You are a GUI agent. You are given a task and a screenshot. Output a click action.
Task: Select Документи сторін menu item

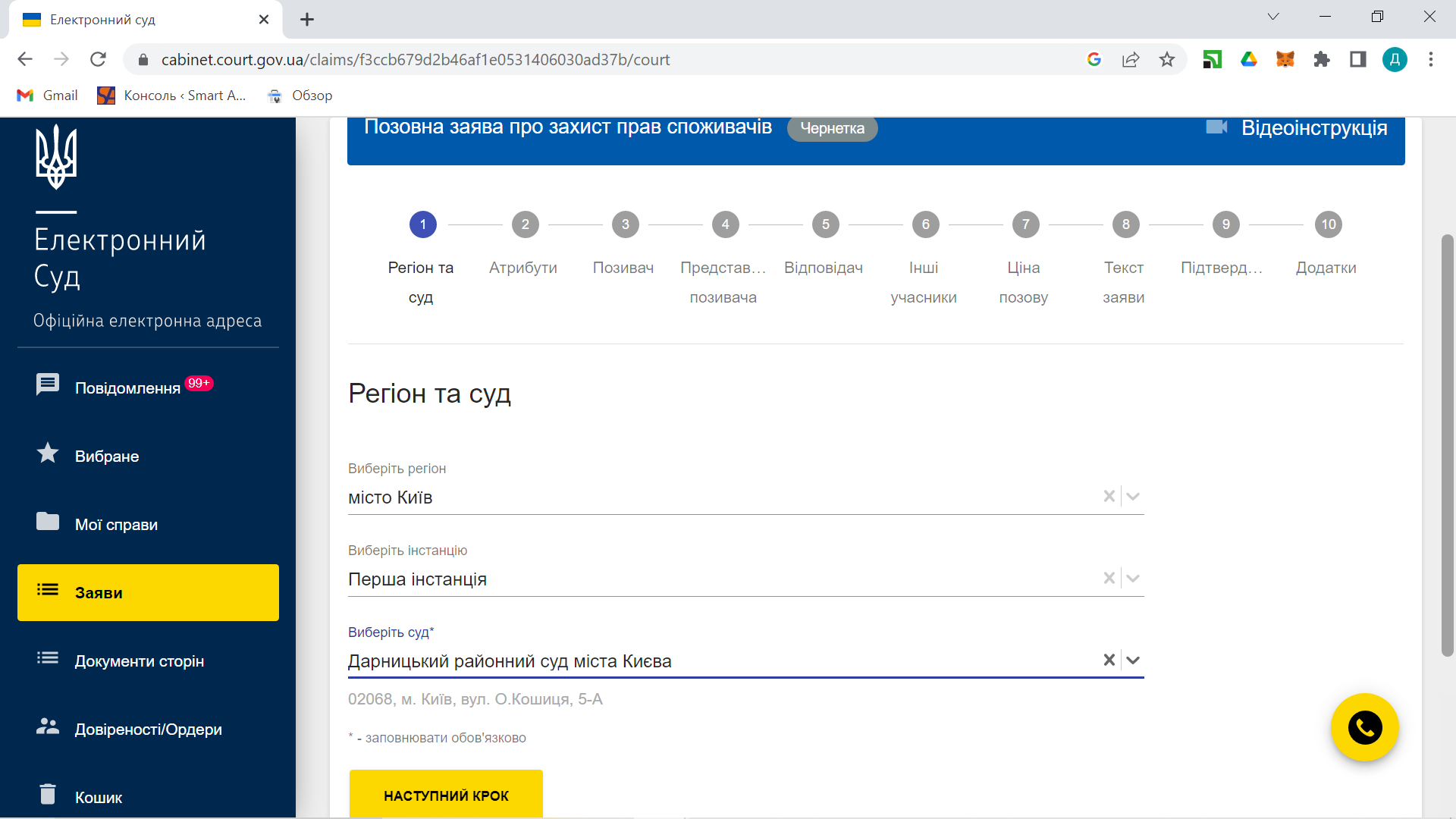click(140, 661)
